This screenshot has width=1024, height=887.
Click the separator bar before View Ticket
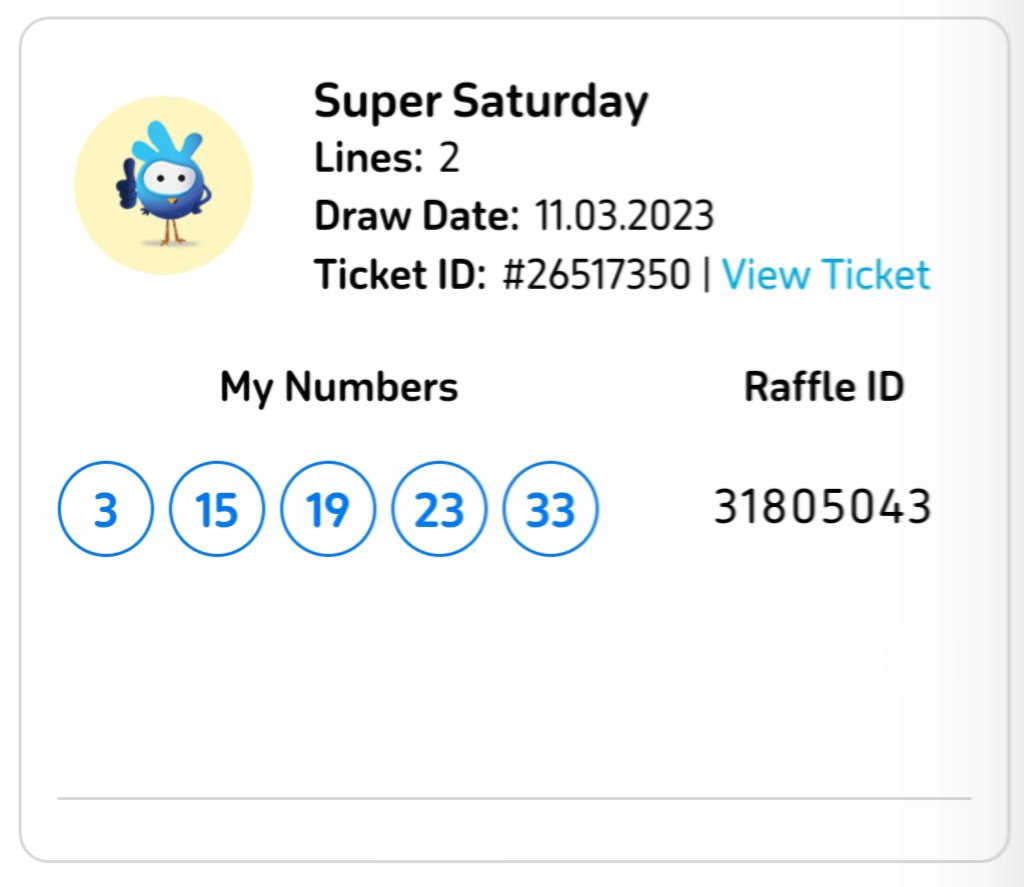(706, 274)
